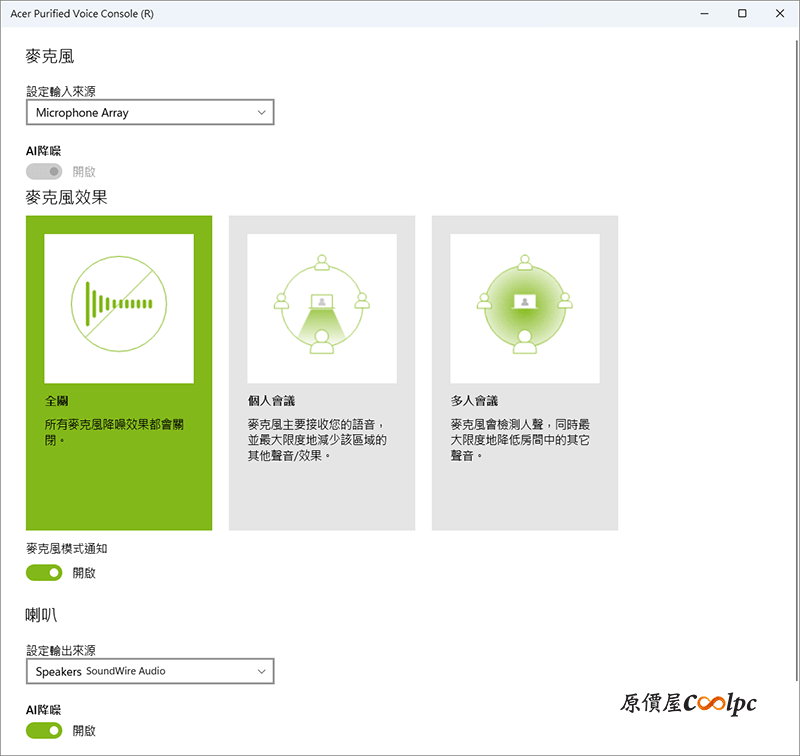Minimize the Acer Purified Voice Console window
The image size is (800, 756).
(x=705, y=14)
